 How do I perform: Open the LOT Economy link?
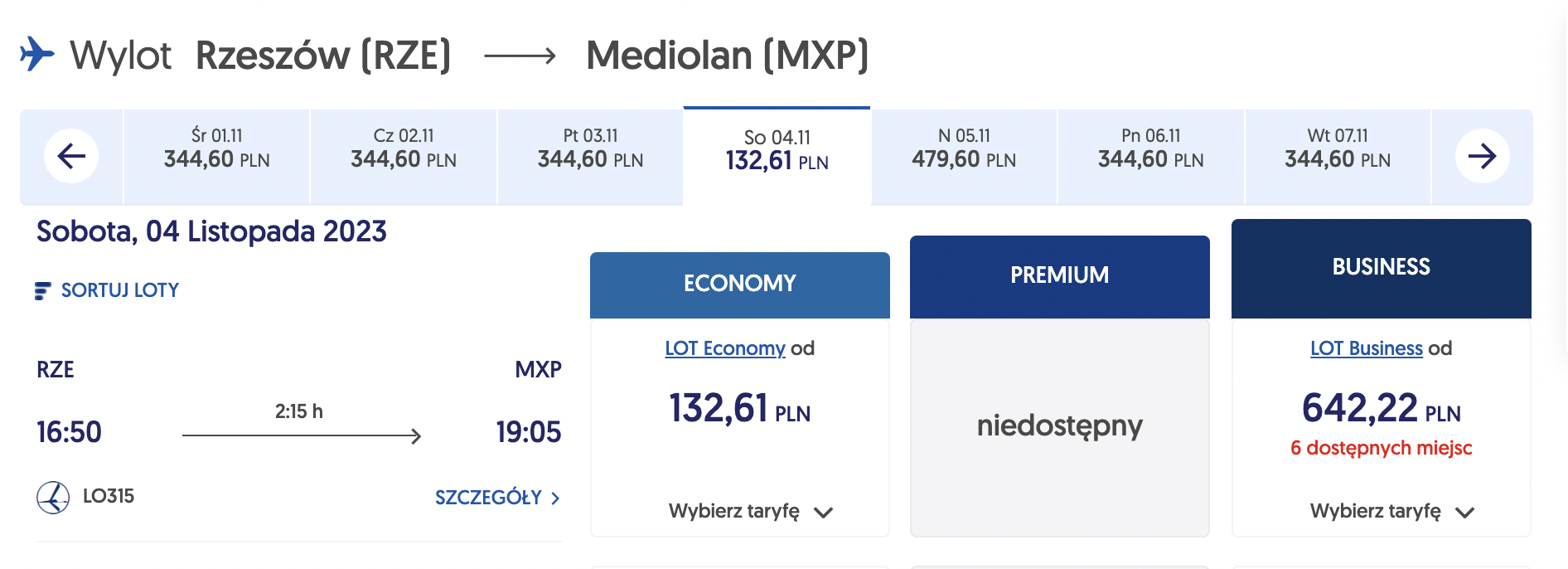click(x=724, y=348)
